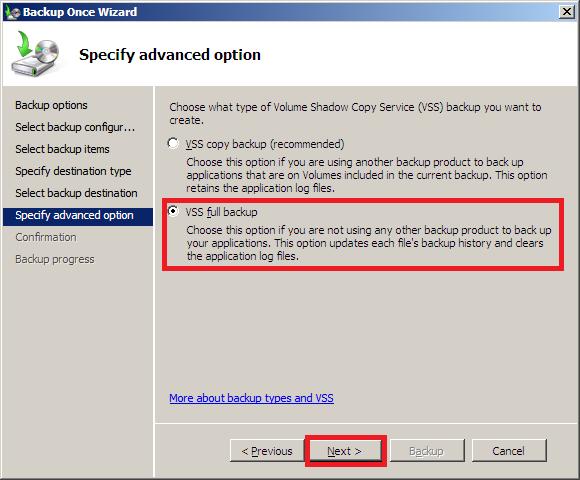Jump to the Select backup items step
The height and width of the screenshot is (480, 580).
click(x=63, y=149)
